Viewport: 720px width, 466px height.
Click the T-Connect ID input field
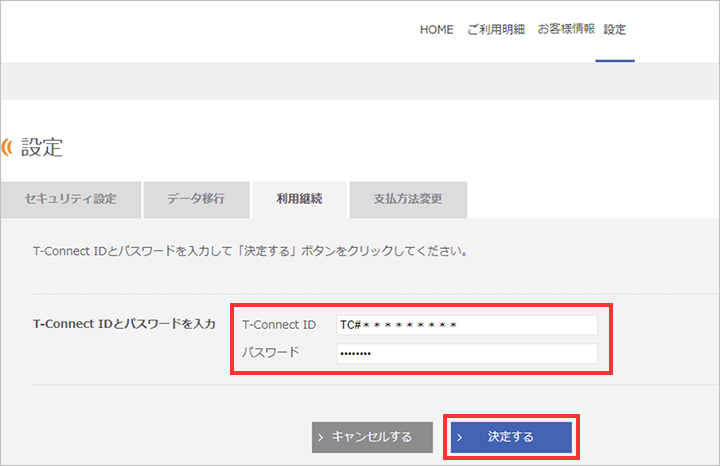point(465,325)
